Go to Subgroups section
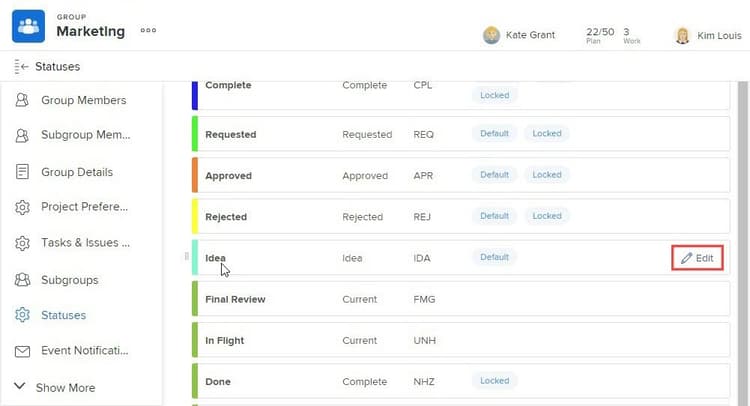The image size is (750, 406). [69, 280]
